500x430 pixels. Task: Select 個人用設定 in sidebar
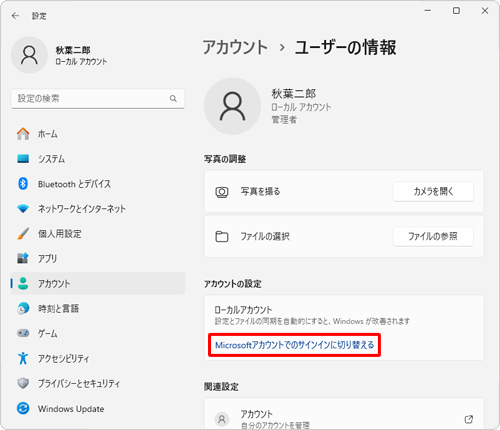(x=98, y=234)
